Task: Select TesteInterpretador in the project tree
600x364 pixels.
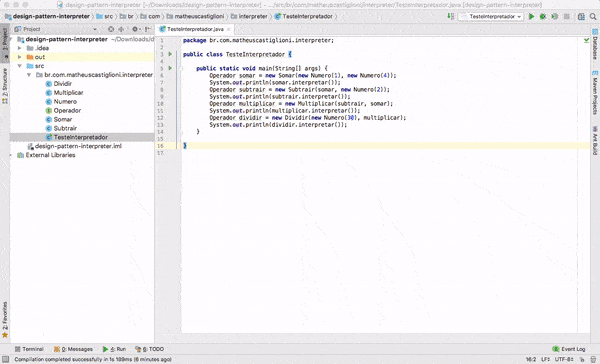Action: tap(82, 137)
